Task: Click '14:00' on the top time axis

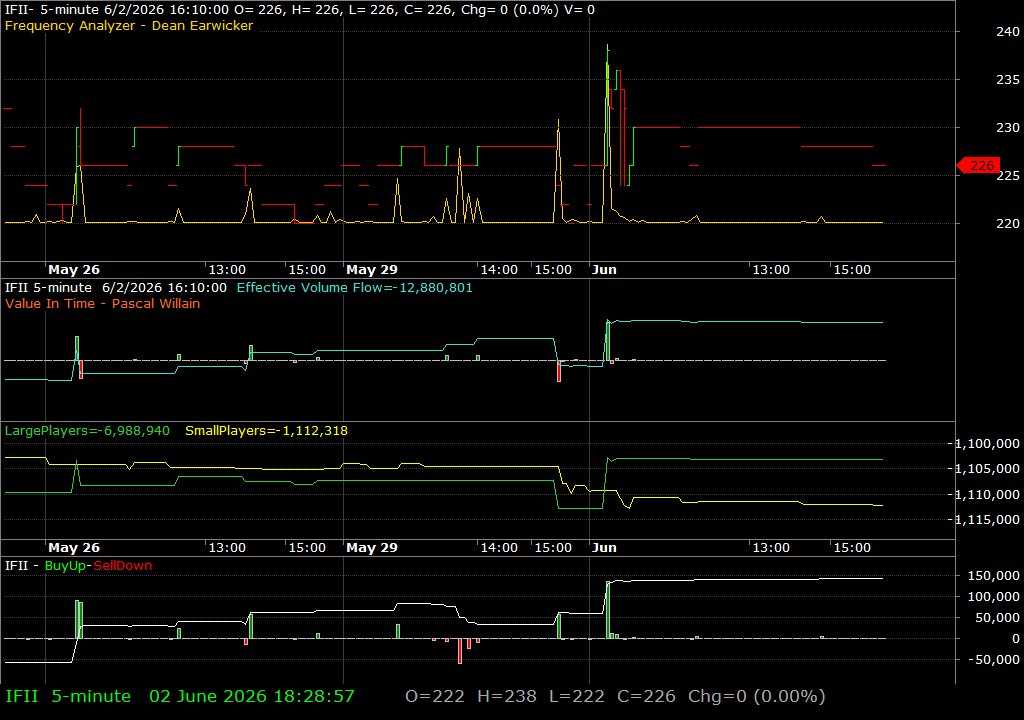Action: 499,269
